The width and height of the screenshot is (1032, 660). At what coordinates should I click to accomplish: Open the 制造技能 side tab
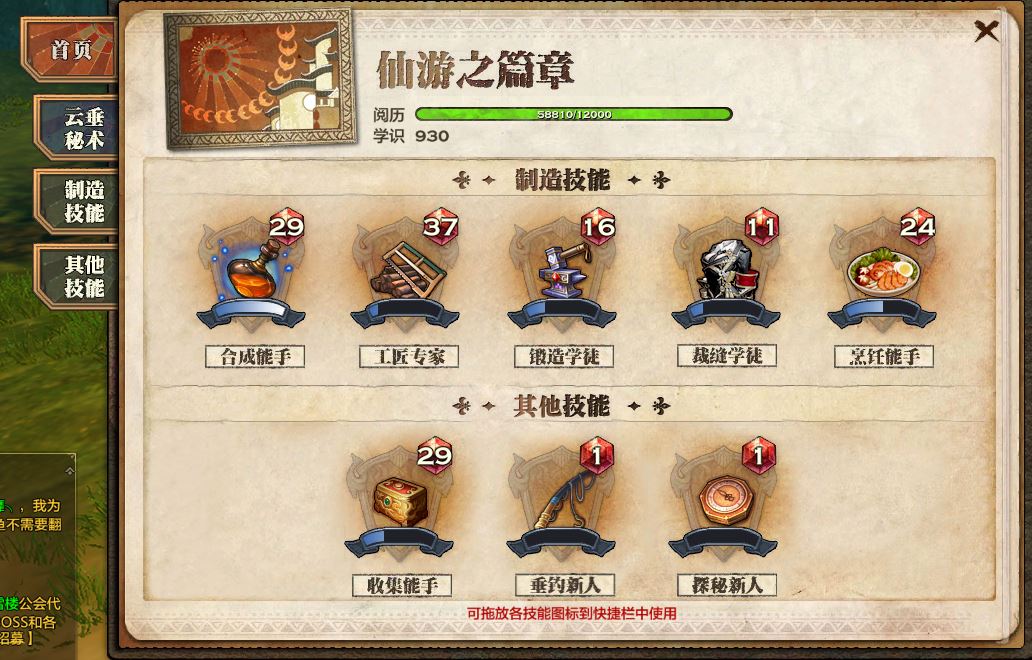point(77,201)
